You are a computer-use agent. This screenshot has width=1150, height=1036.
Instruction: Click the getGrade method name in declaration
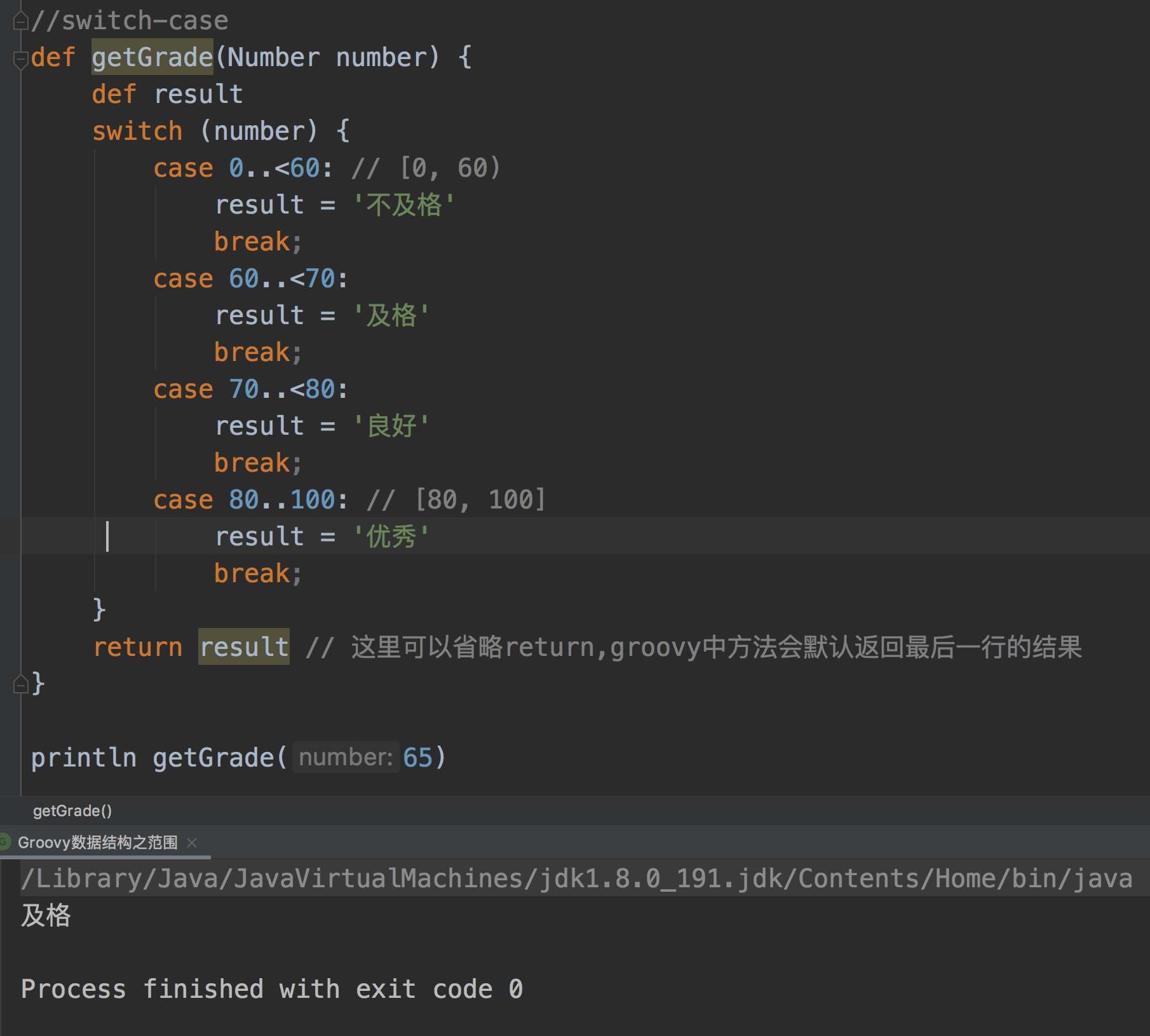[x=152, y=57]
